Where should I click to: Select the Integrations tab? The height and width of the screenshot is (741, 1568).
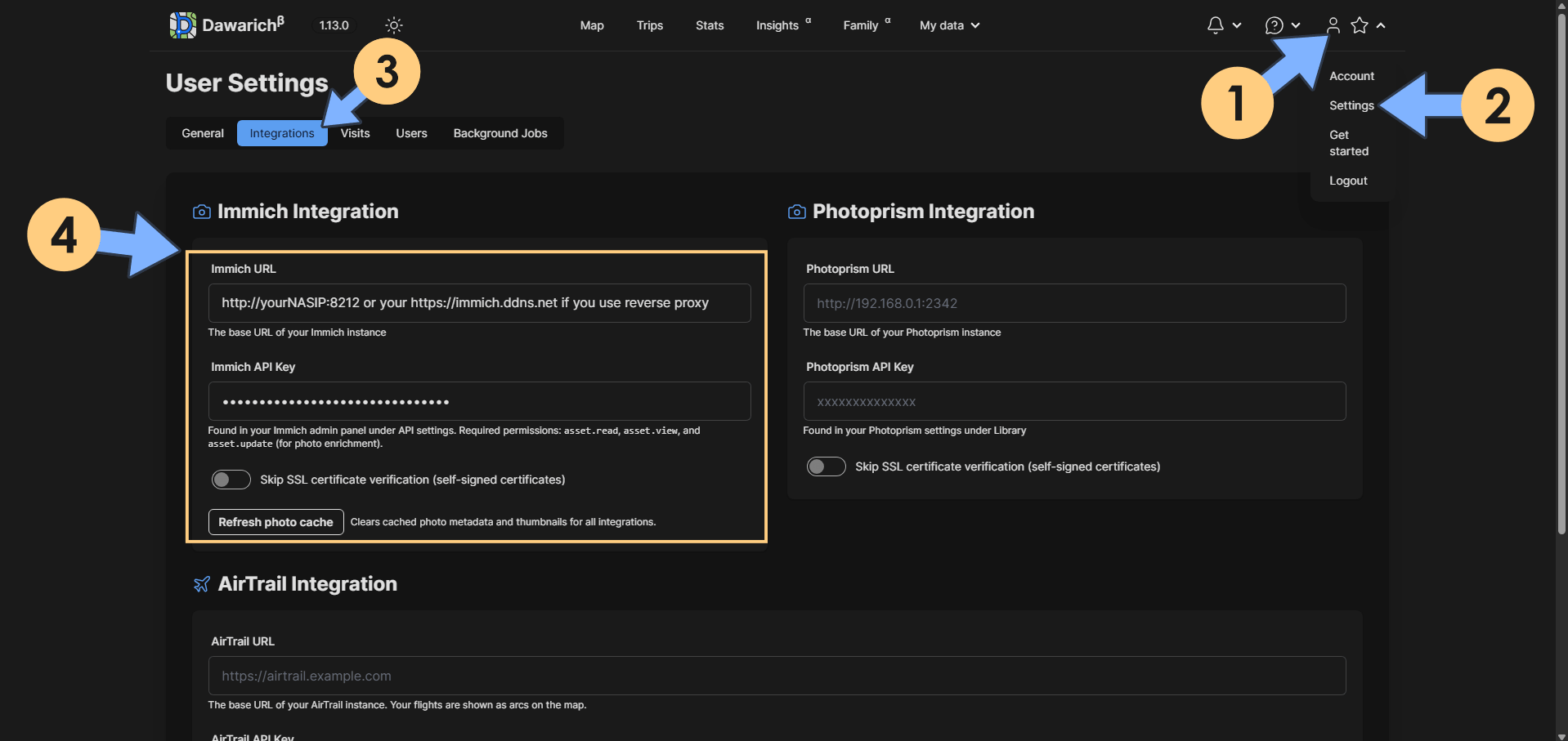coord(282,133)
